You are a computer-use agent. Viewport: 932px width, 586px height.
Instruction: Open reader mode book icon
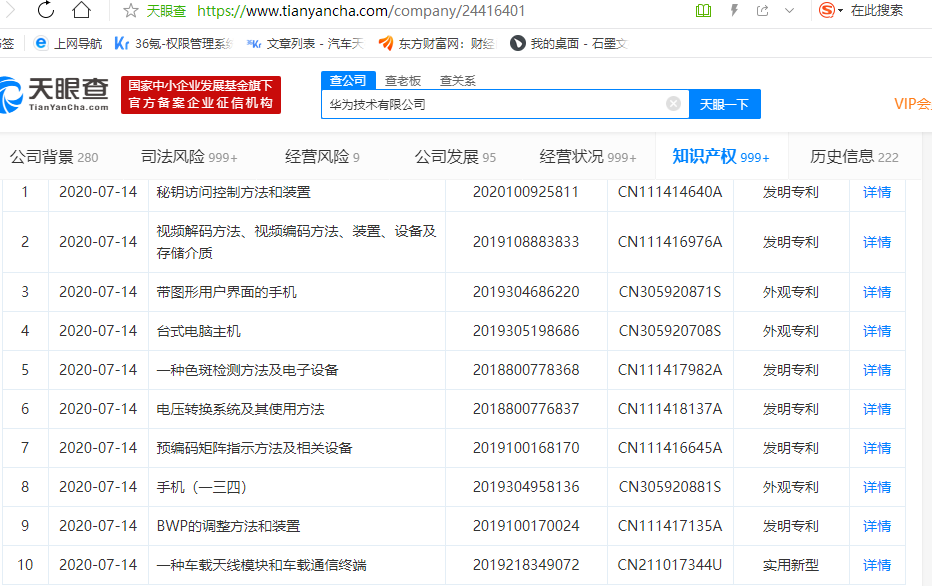pos(703,11)
